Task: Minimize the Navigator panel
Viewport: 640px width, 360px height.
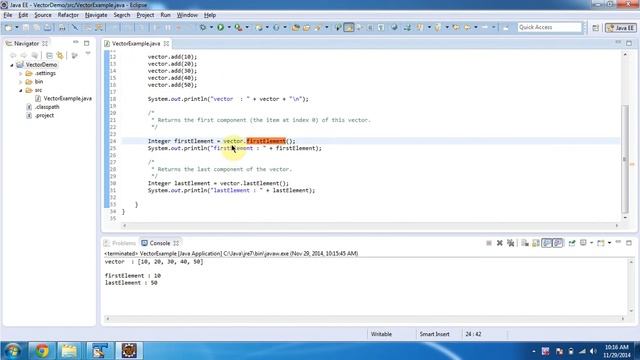Action: 76,42
